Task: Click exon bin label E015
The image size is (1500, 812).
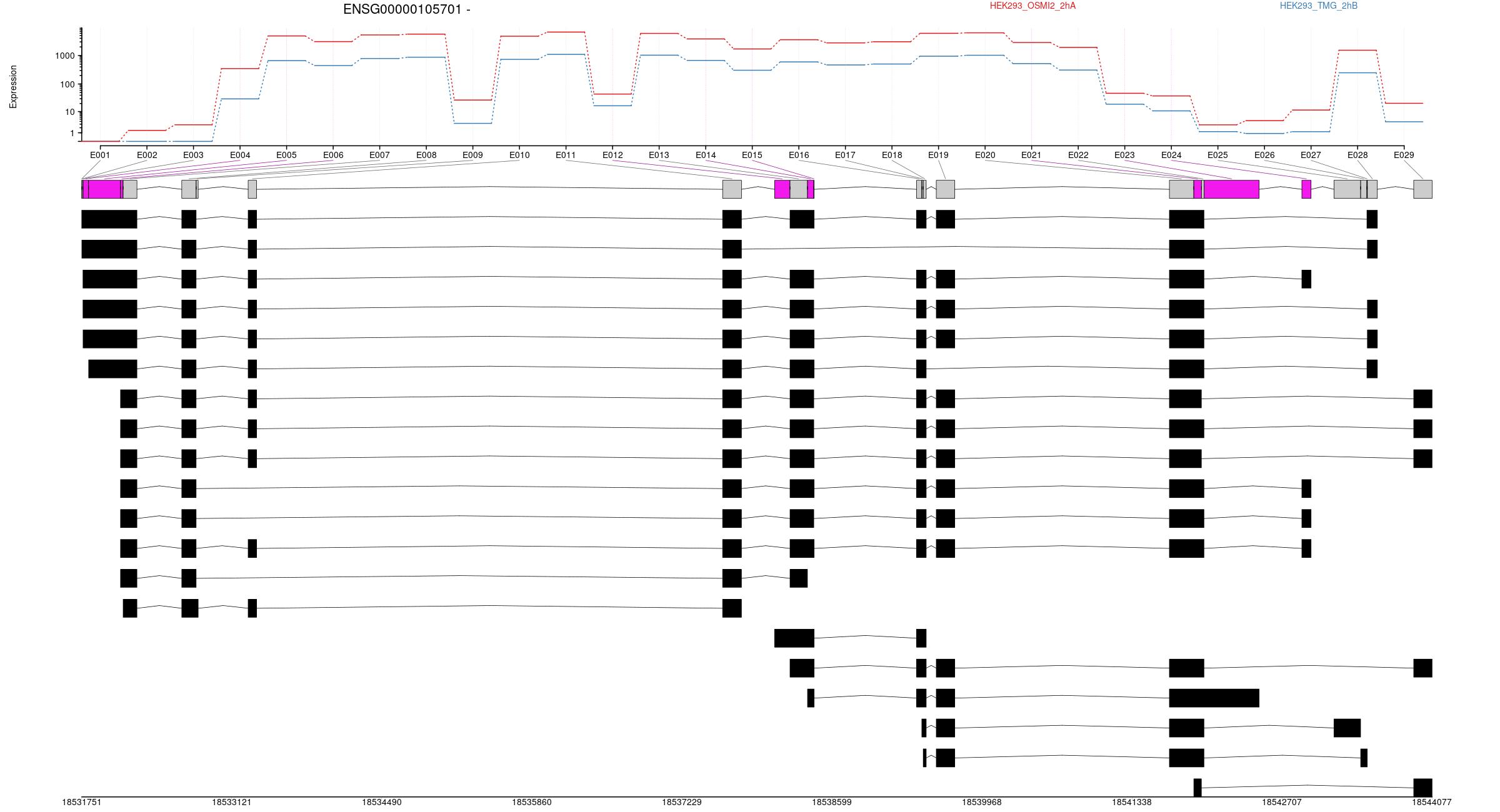Action: (752, 155)
